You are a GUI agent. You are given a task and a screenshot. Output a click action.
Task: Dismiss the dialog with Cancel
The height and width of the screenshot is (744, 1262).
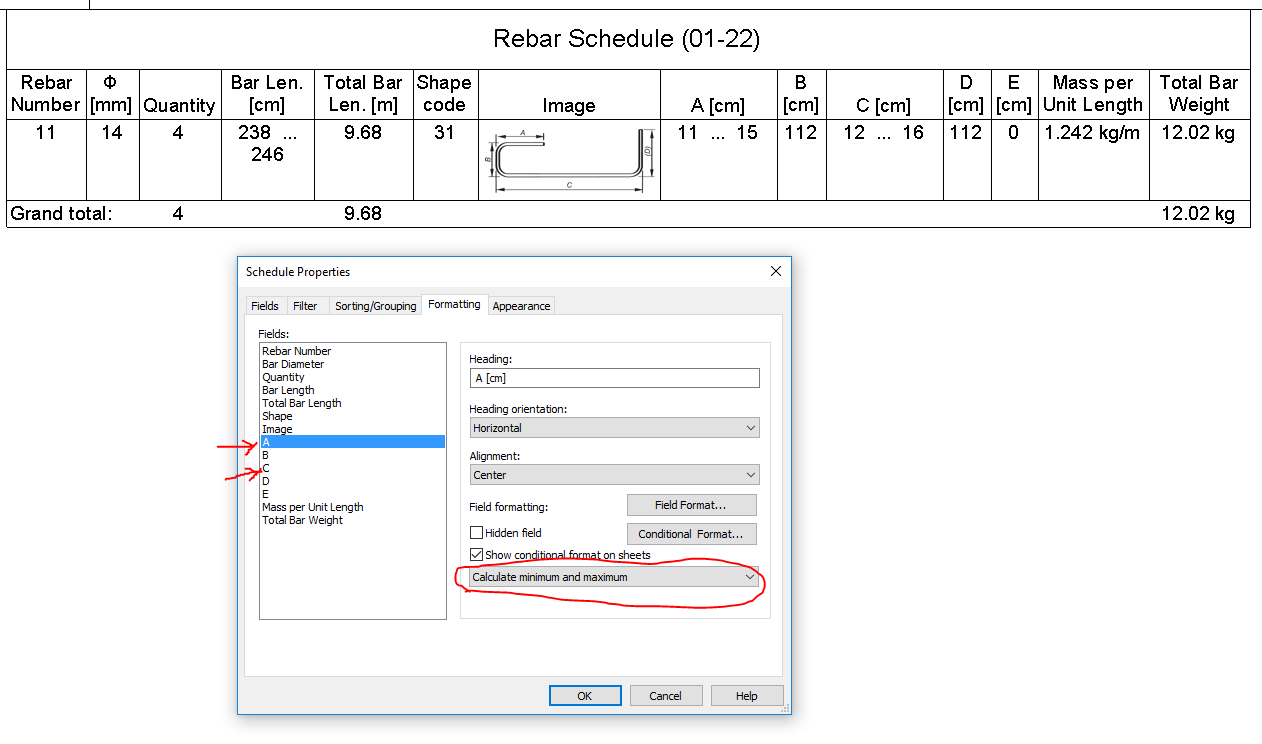666,695
